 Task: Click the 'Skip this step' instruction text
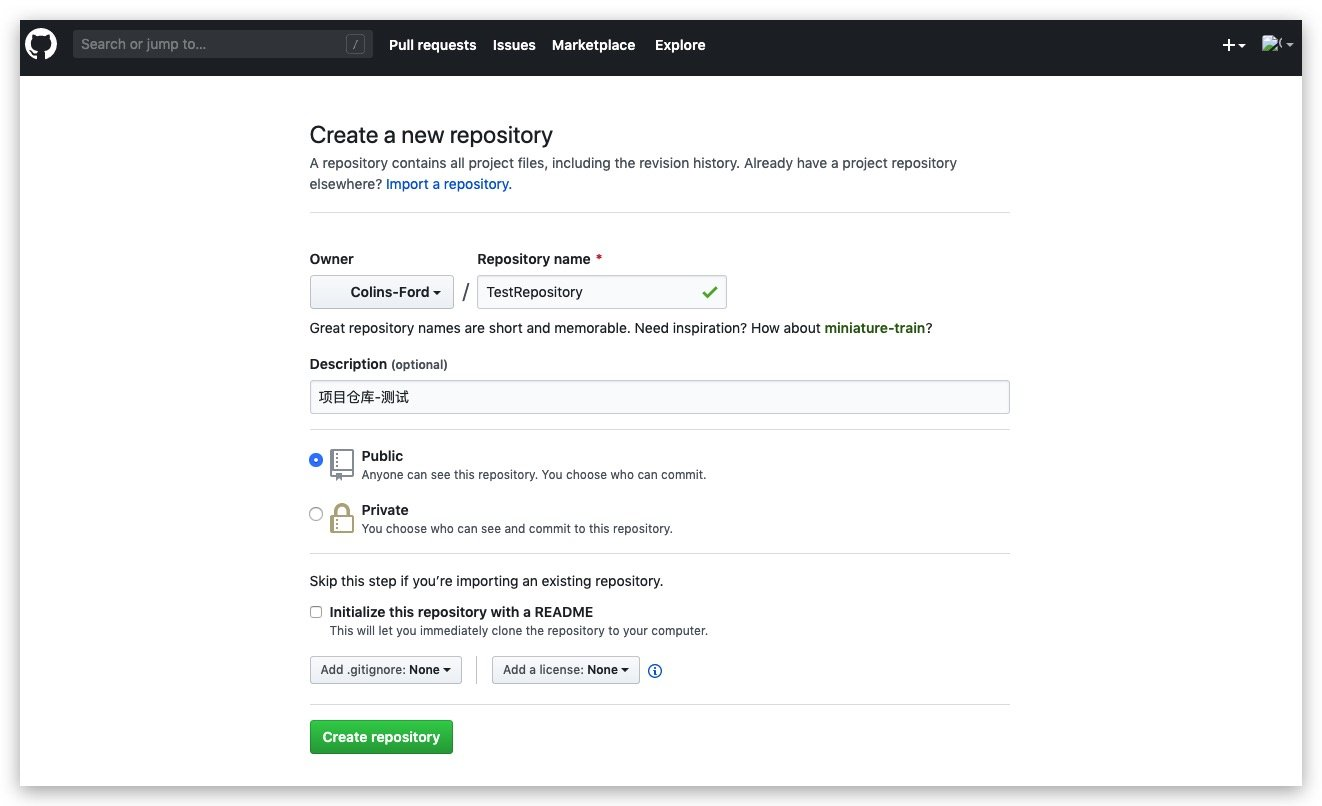pyautogui.click(x=487, y=581)
